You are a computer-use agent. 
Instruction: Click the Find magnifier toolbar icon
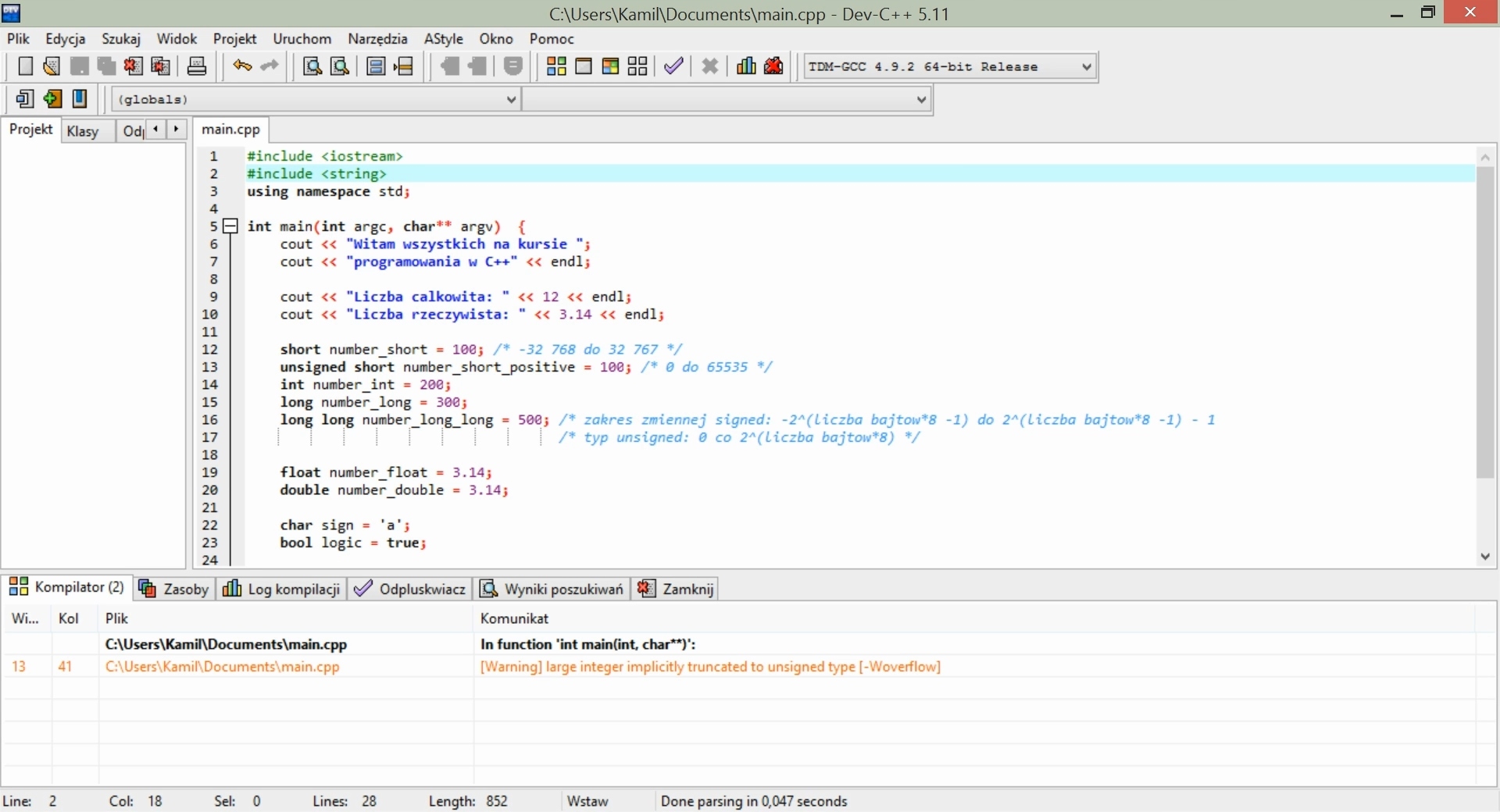tap(312, 66)
